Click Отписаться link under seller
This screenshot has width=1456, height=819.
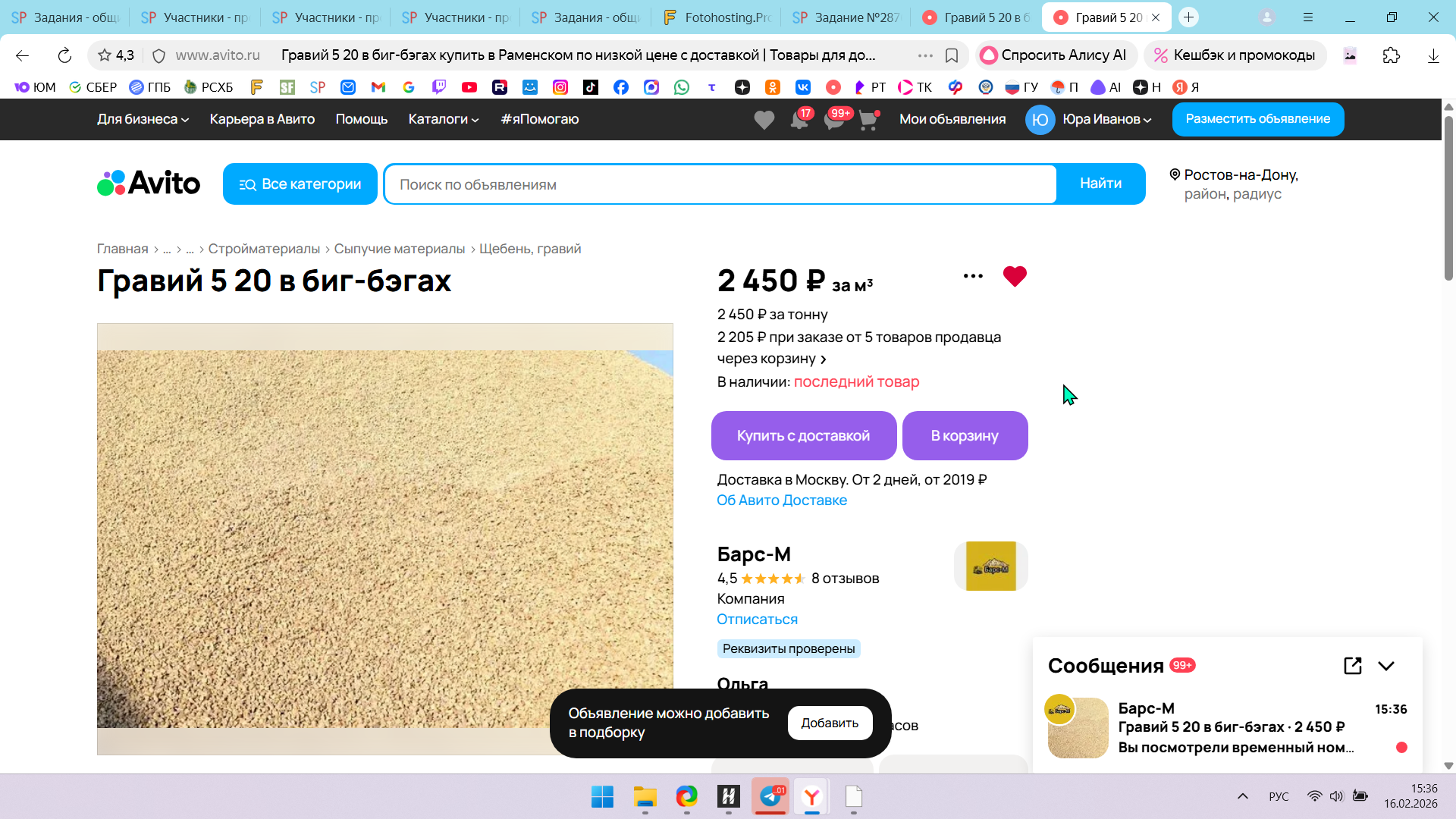coord(757,619)
